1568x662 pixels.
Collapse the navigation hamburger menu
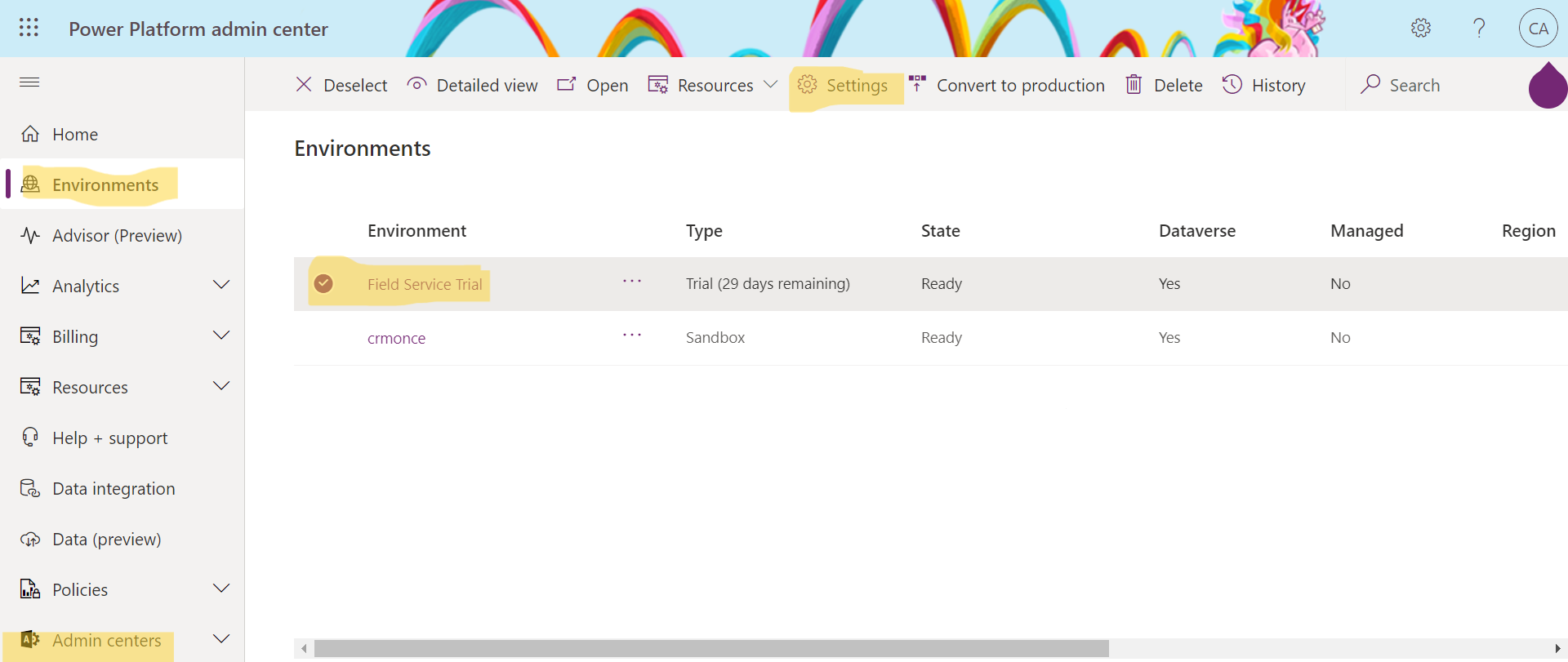click(29, 82)
